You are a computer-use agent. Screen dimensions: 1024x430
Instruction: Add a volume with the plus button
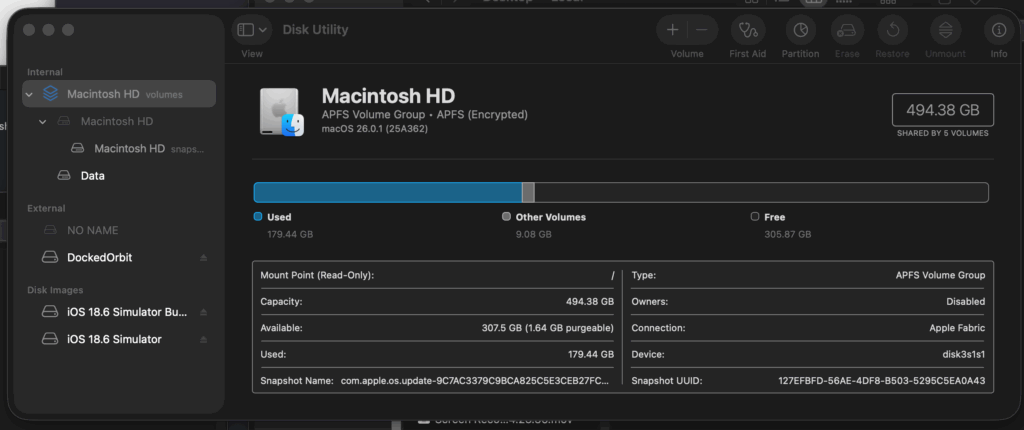point(673,30)
